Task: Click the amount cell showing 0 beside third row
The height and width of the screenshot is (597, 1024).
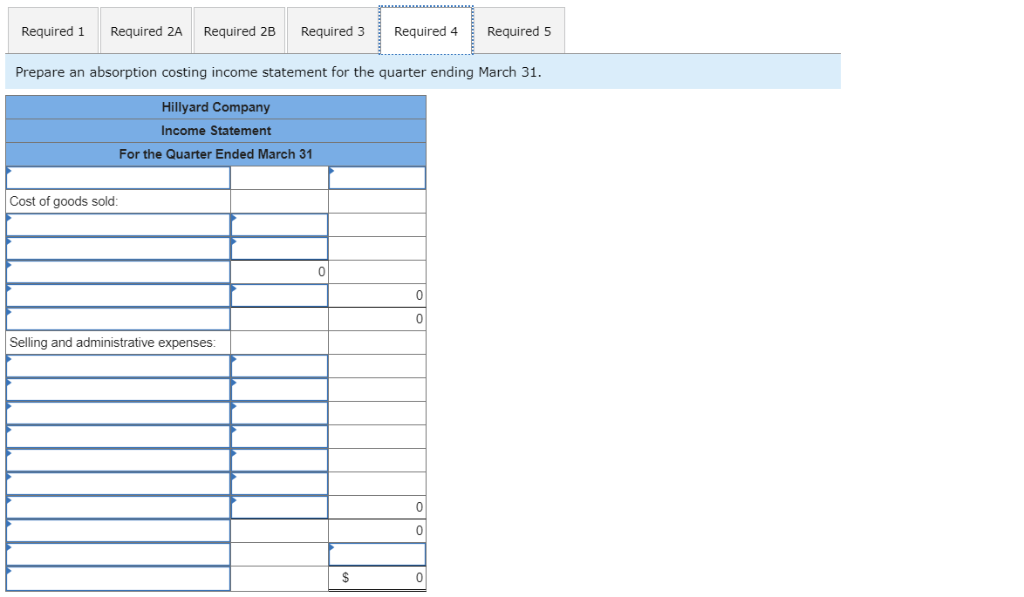Action: click(278, 271)
